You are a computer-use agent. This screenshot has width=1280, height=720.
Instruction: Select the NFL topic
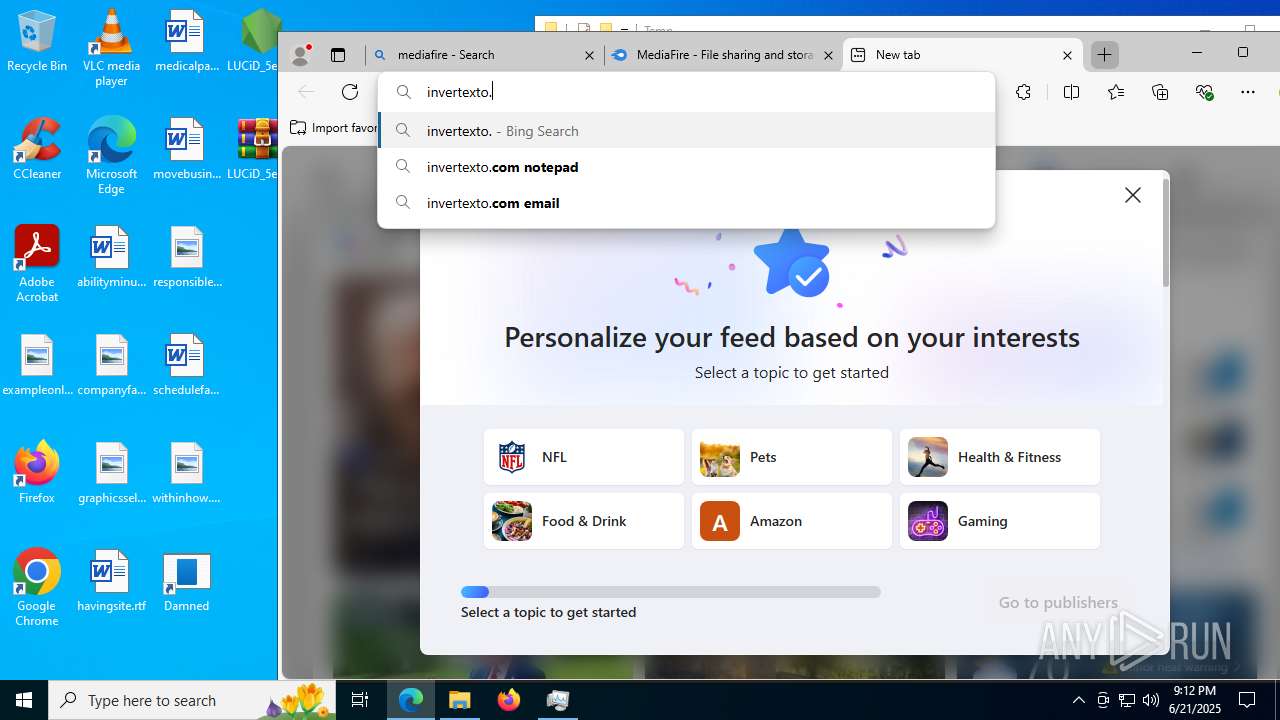point(584,457)
